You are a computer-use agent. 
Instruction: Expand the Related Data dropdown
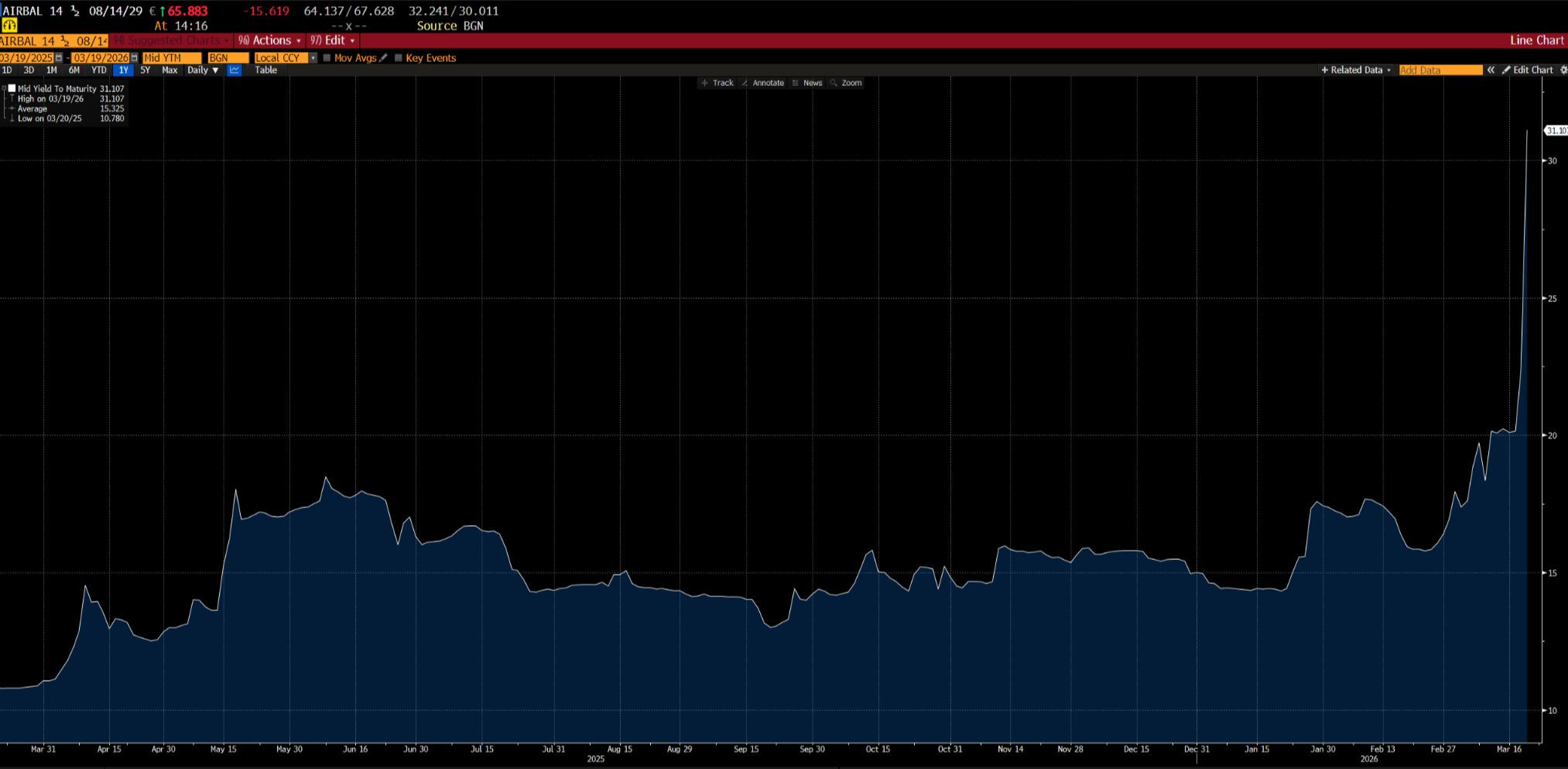[x=1356, y=70]
